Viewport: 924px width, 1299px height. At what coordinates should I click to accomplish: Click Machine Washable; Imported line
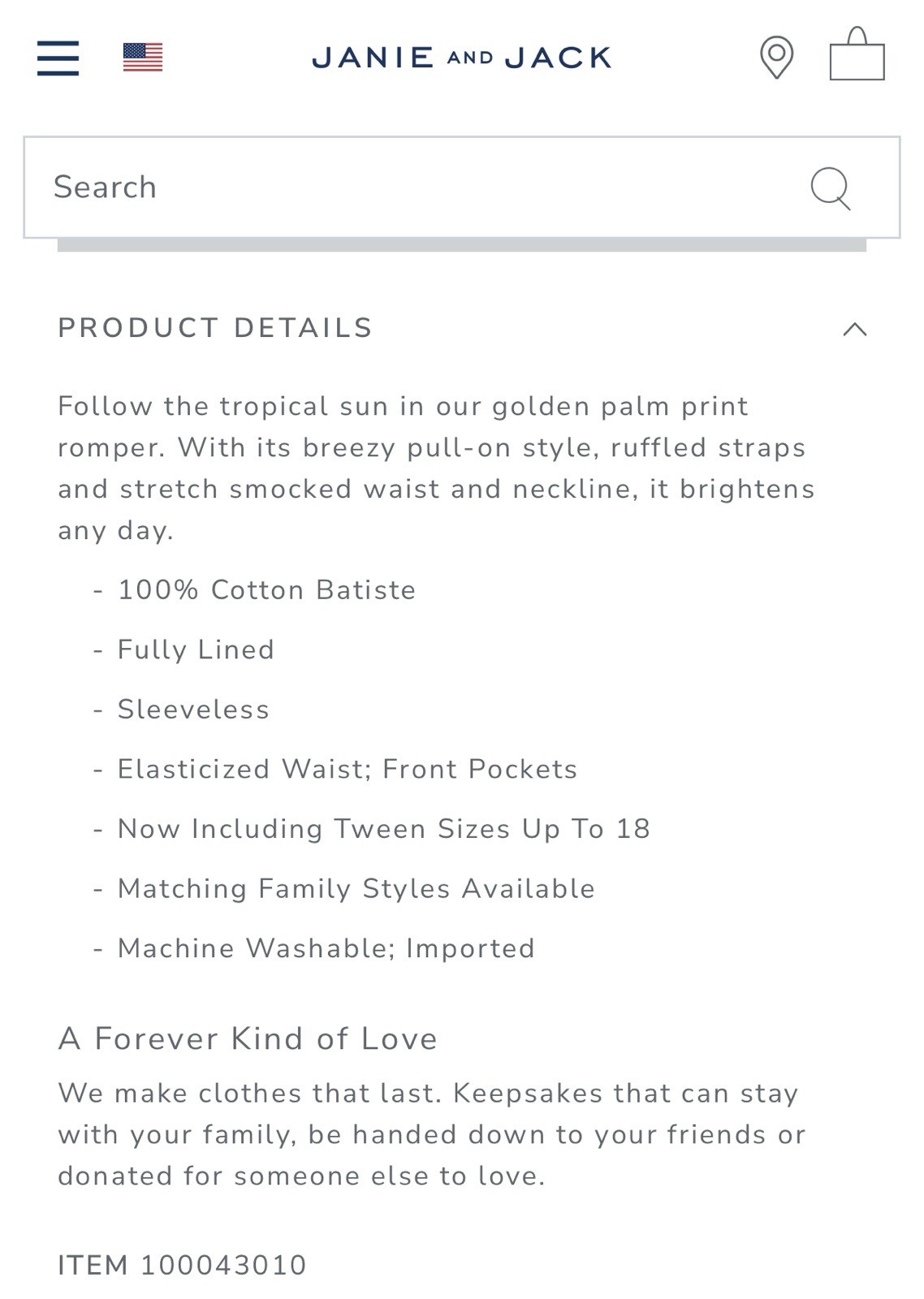tap(326, 948)
